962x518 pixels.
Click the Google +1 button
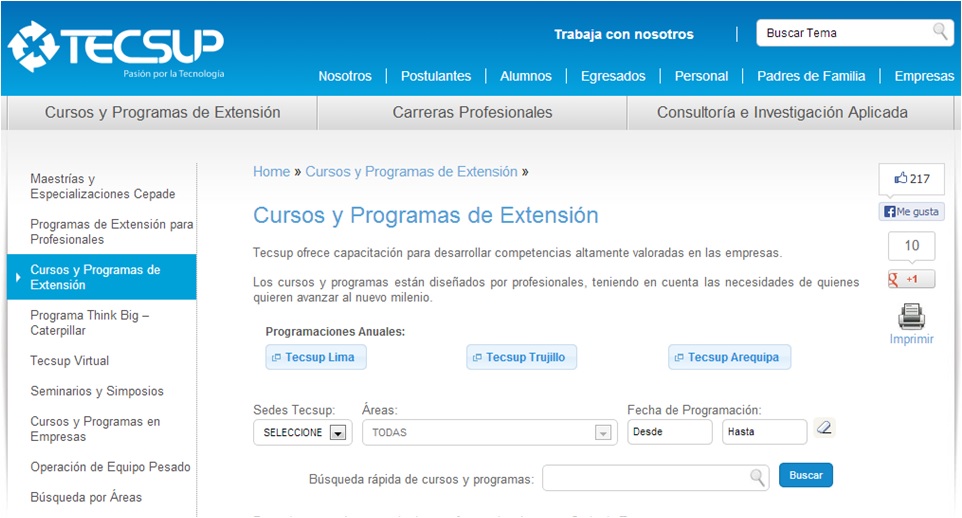click(x=911, y=279)
